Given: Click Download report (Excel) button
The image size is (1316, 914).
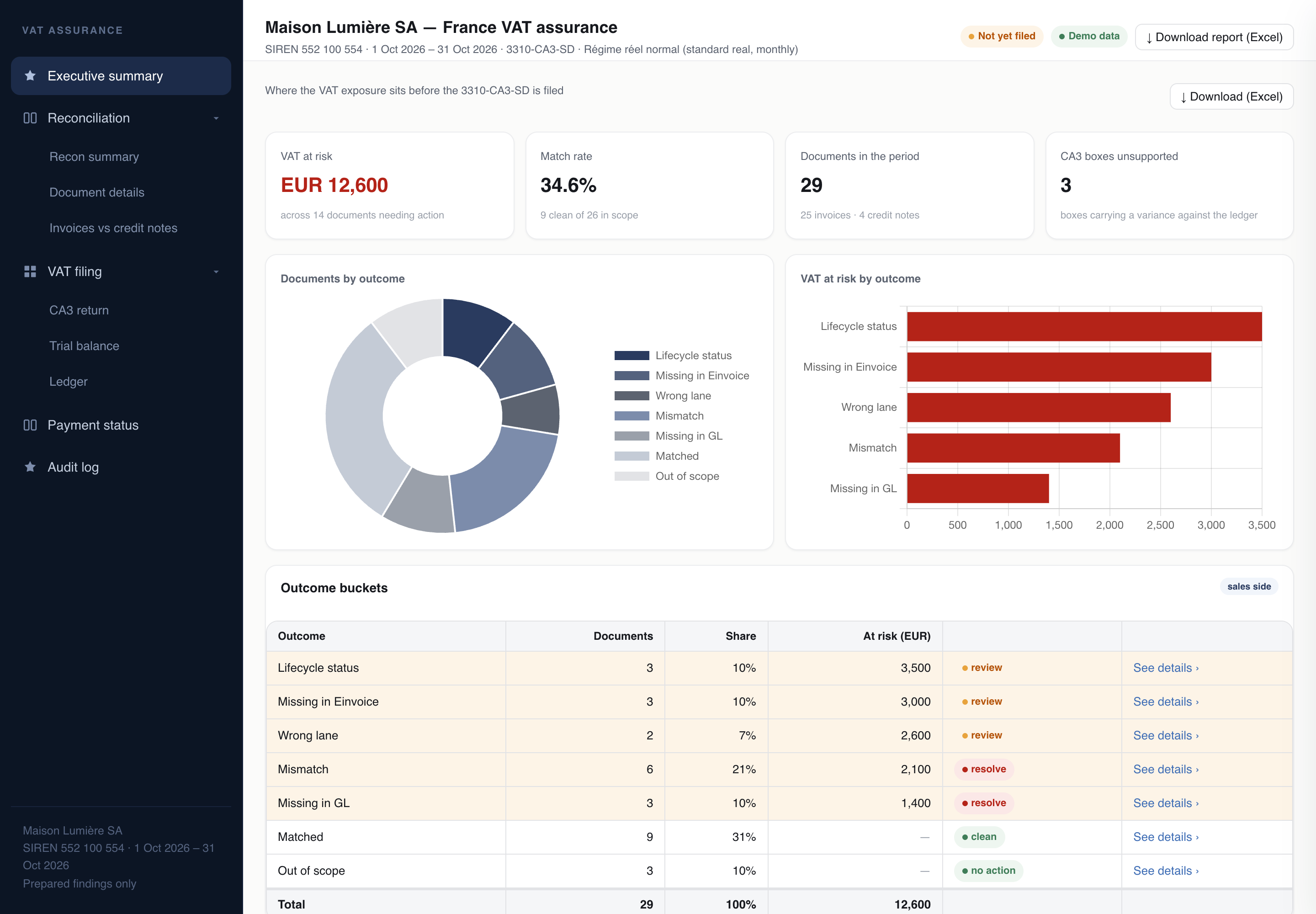Looking at the screenshot, I should [x=1214, y=37].
